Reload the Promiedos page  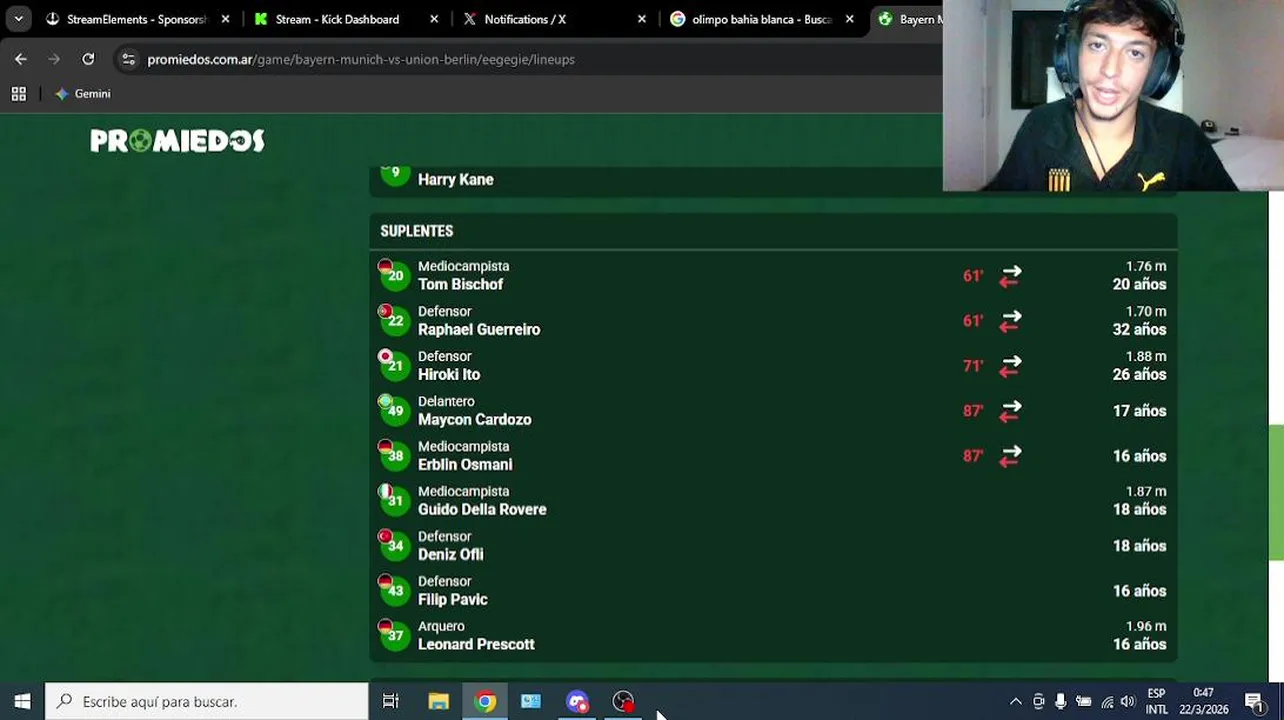click(88, 59)
